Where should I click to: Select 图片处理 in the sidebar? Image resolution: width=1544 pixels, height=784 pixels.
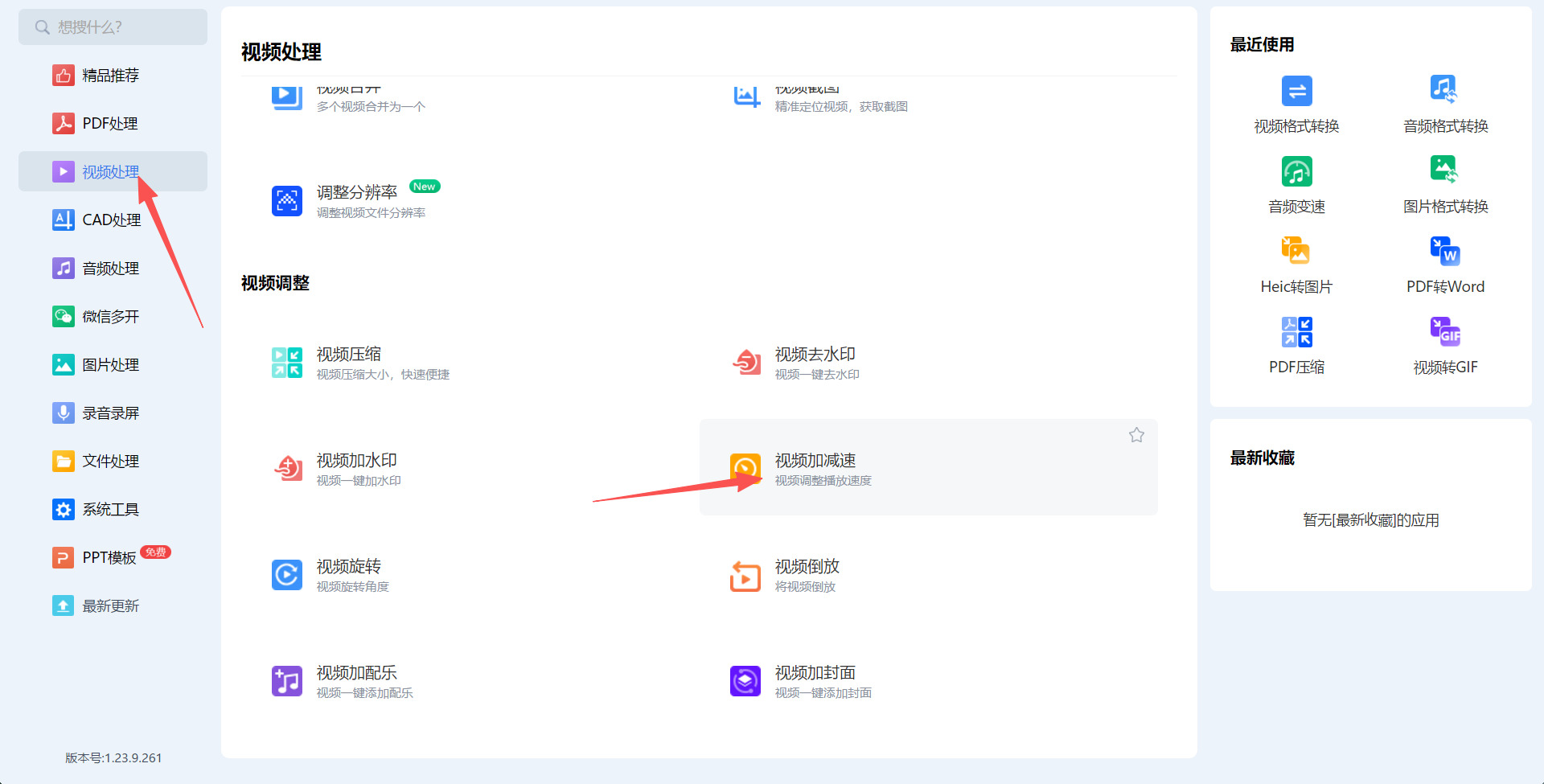[x=113, y=365]
